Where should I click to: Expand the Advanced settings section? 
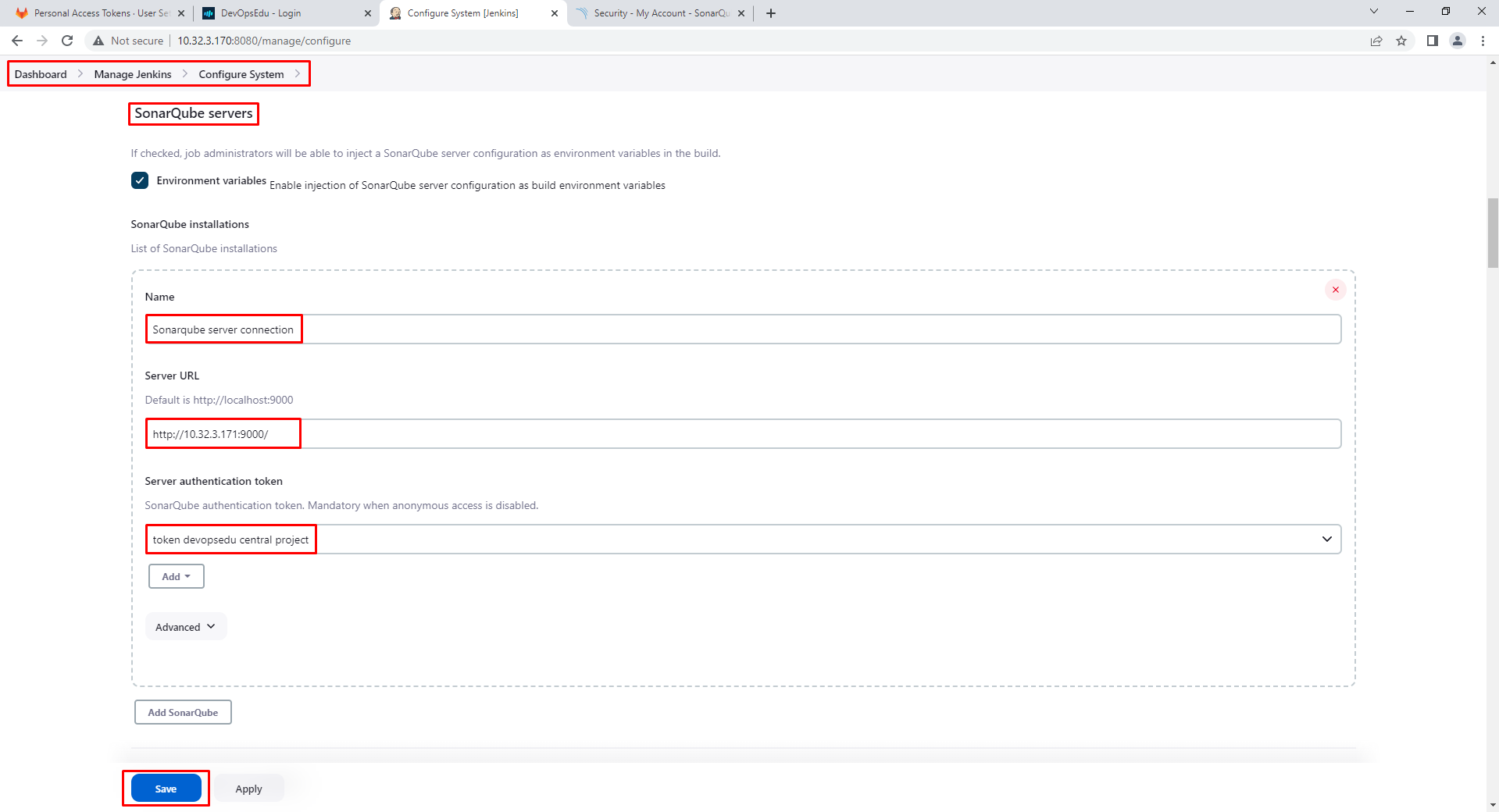tap(185, 627)
